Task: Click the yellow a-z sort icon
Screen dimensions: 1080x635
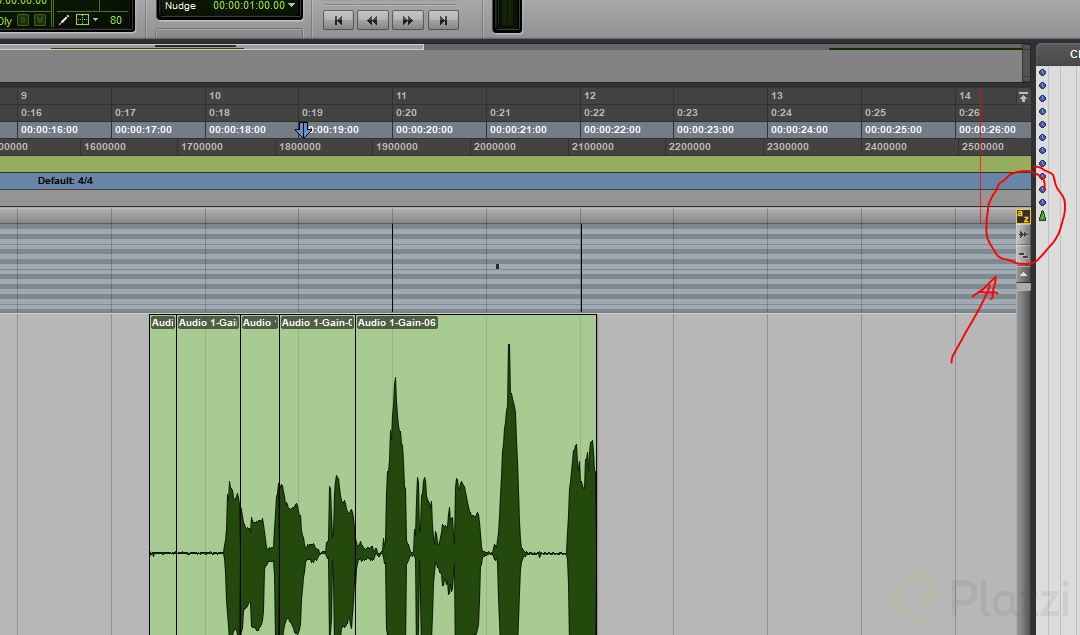Action: [x=1023, y=217]
